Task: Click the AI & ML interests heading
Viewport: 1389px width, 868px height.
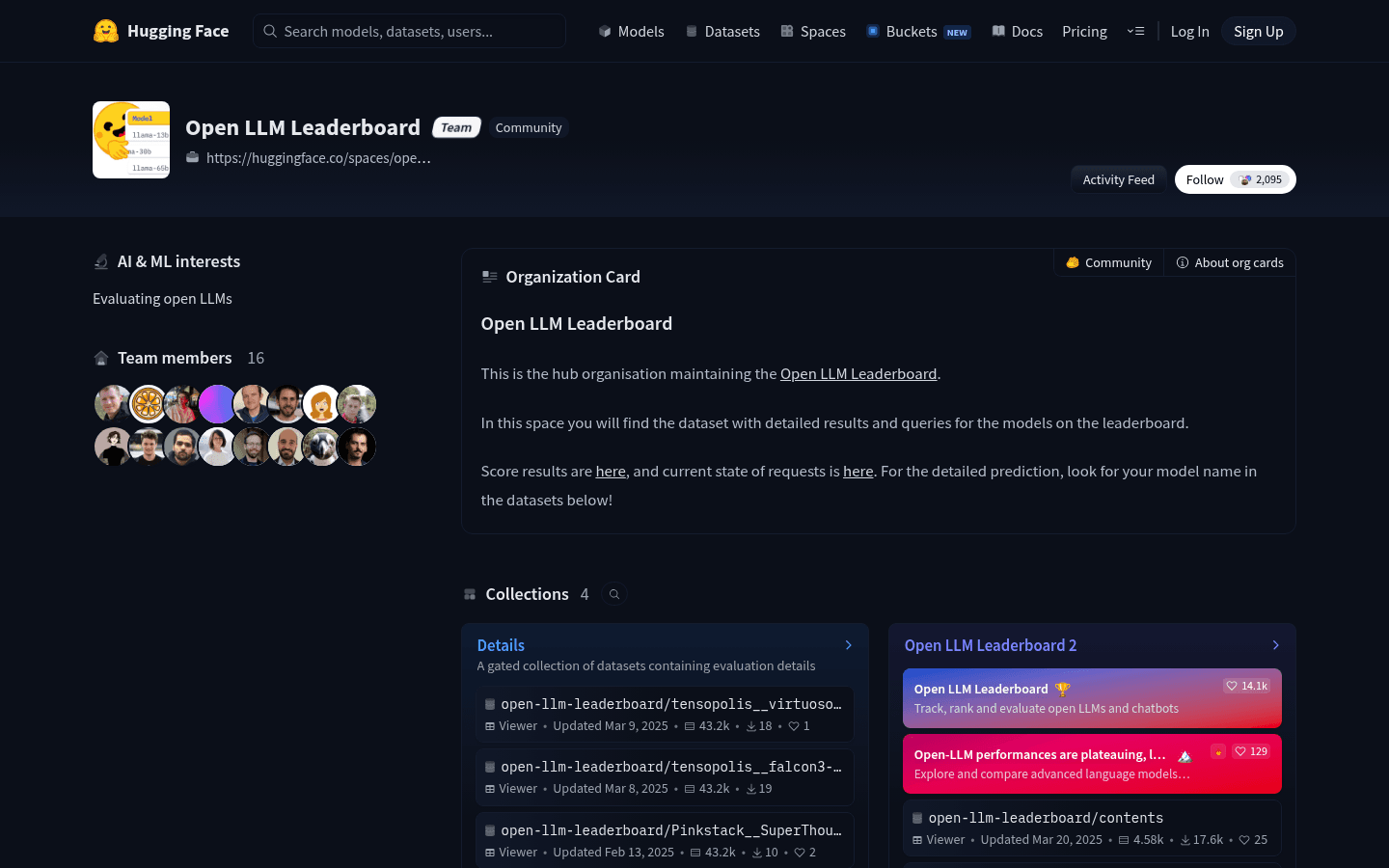Action: click(x=178, y=261)
